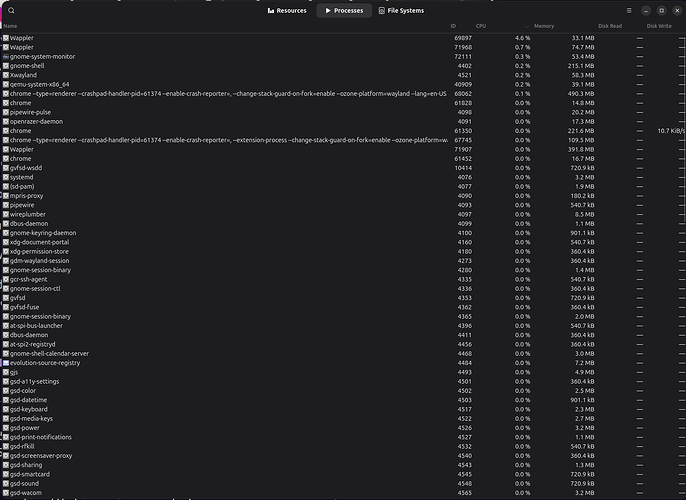Image resolution: width=686 pixels, height=500 pixels.
Task: Maximize the System Monitor window
Action: click(661, 10)
